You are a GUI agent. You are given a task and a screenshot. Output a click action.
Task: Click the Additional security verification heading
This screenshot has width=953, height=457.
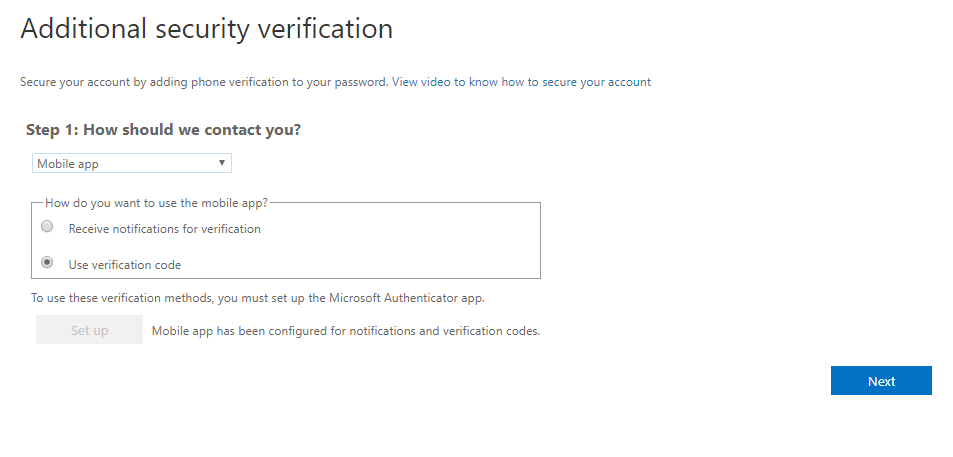(x=207, y=29)
